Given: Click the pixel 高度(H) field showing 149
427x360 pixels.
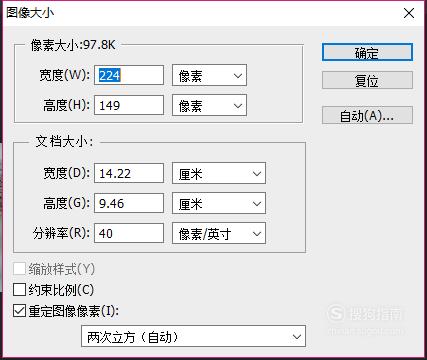Looking at the screenshot, I should pyautogui.click(x=129, y=105).
